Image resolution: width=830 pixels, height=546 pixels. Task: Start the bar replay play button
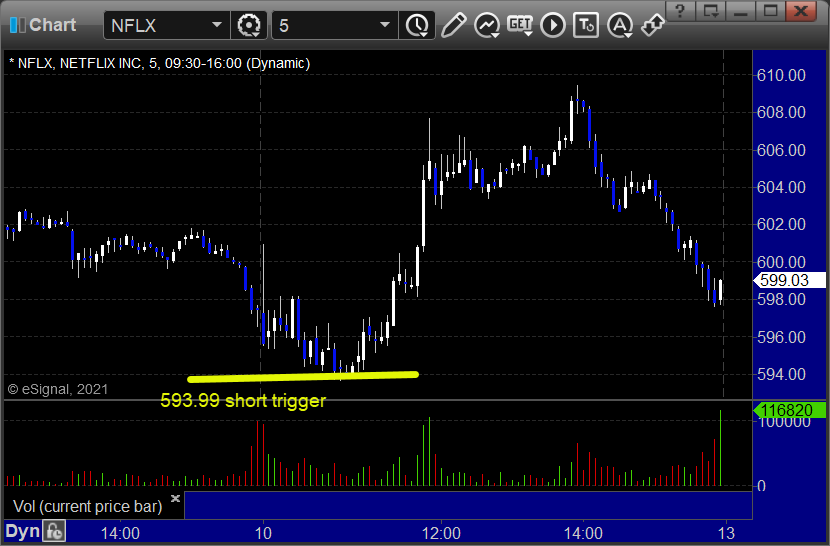(x=553, y=25)
